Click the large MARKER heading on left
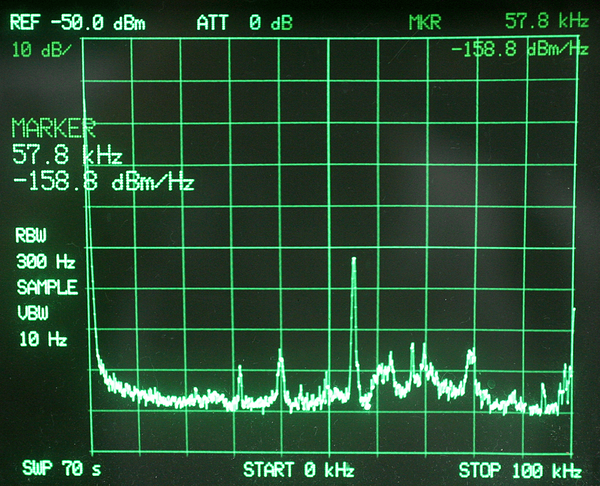Viewport: 600px width, 486px height. click(54, 128)
